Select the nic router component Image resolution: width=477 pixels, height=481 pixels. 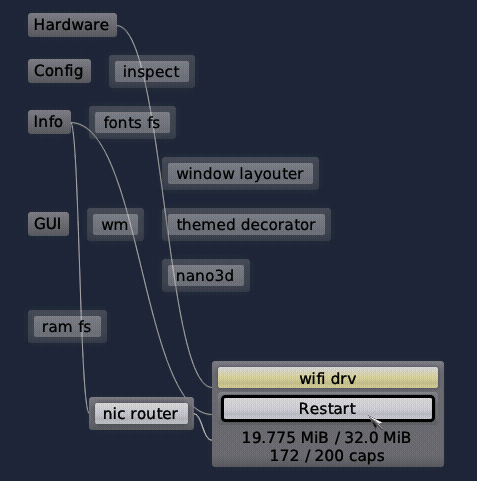[141, 414]
